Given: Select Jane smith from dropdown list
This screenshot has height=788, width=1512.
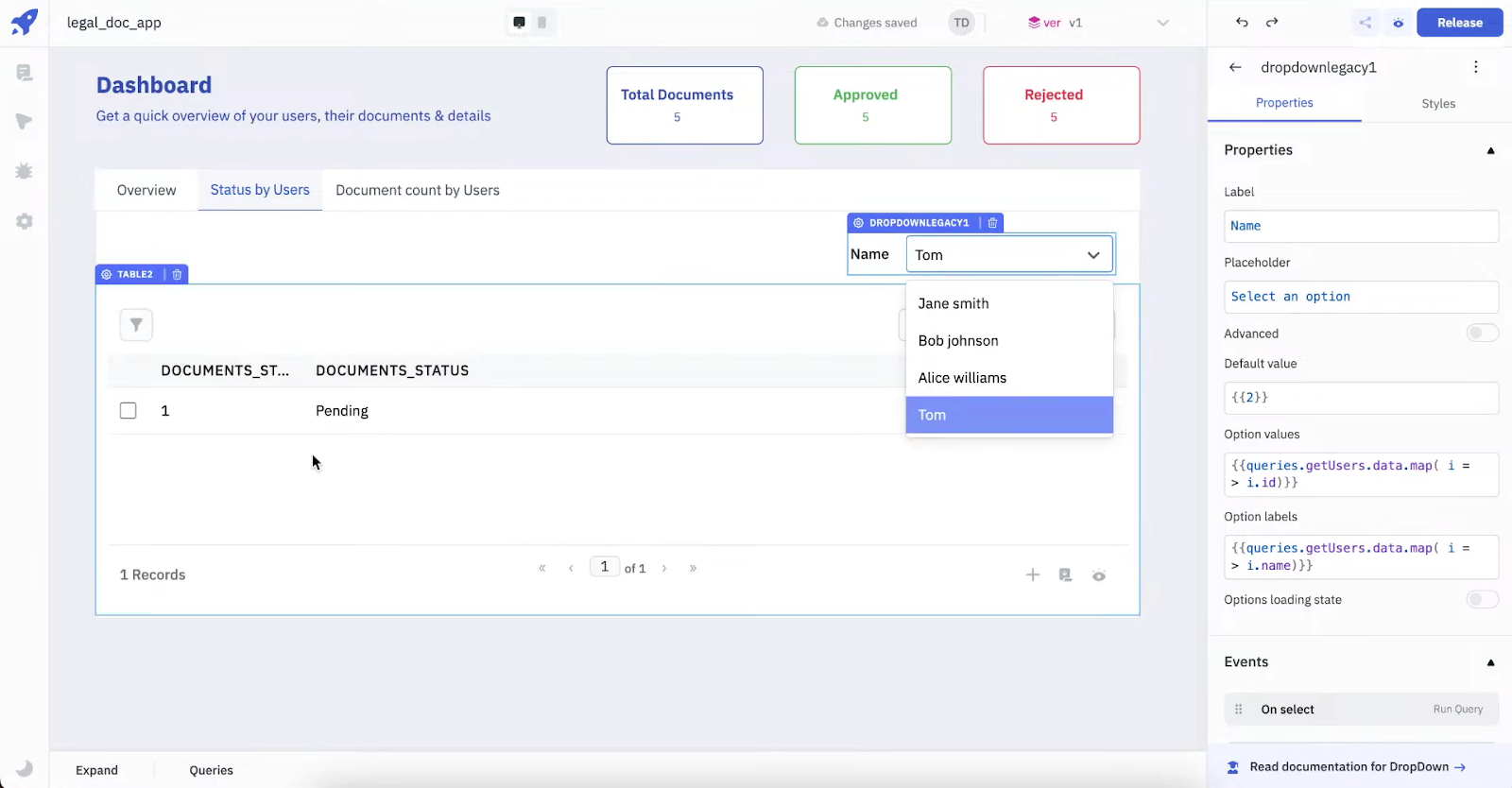Looking at the screenshot, I should pyautogui.click(x=1009, y=303).
